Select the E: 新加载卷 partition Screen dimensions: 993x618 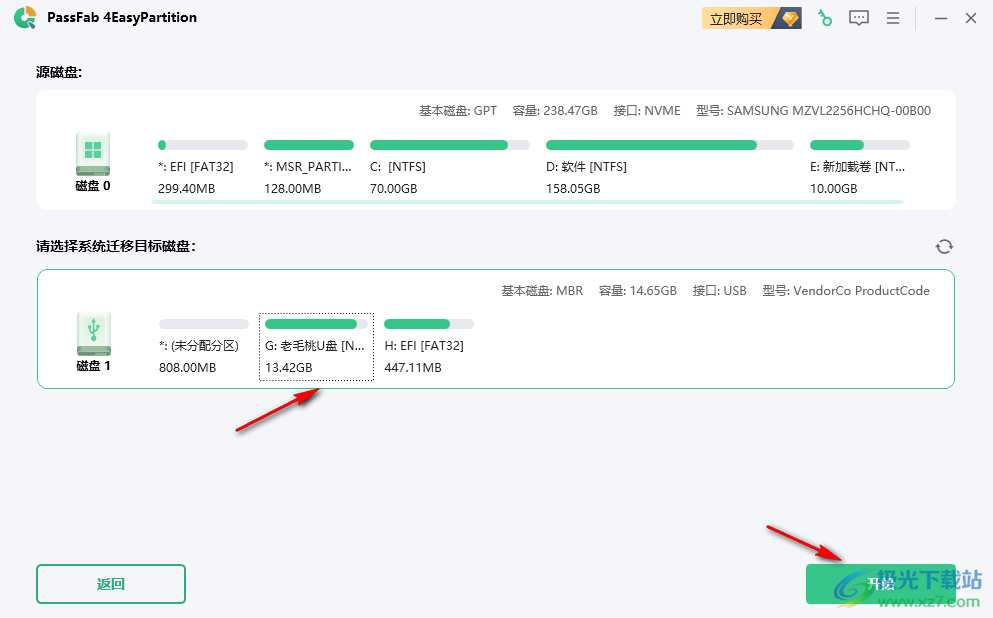859,167
